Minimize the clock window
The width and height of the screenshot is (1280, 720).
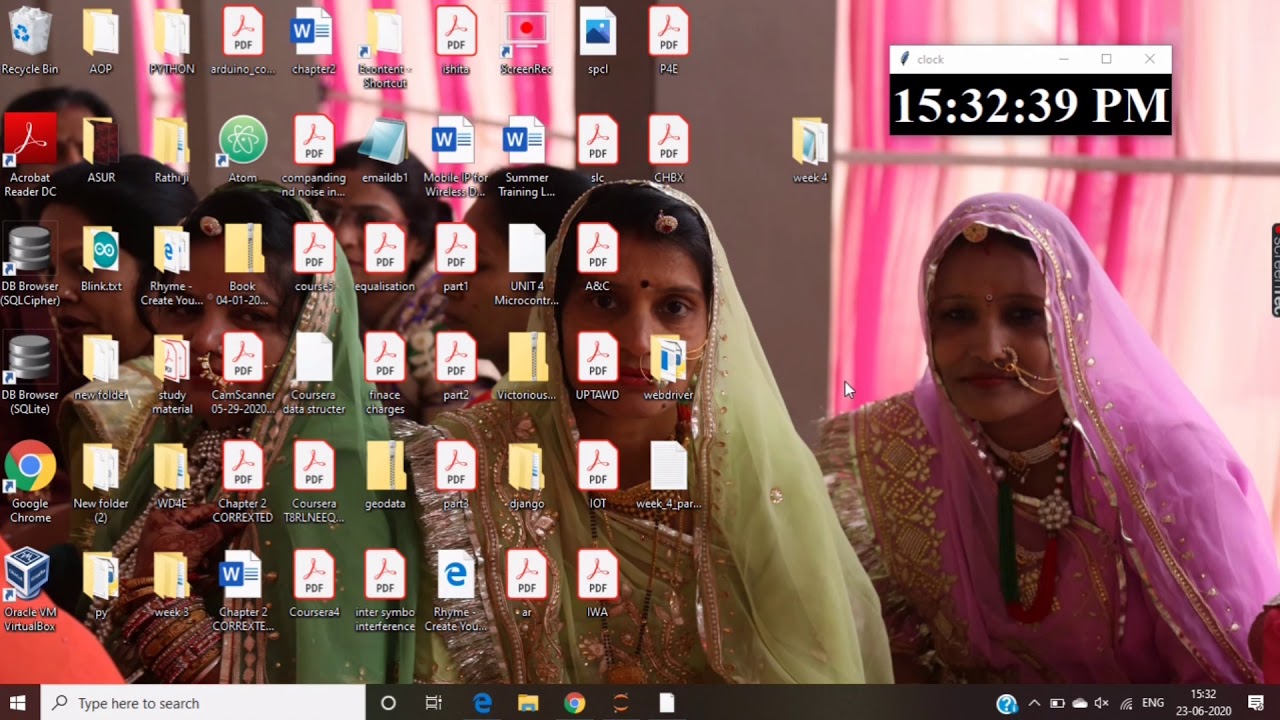(x=1063, y=59)
